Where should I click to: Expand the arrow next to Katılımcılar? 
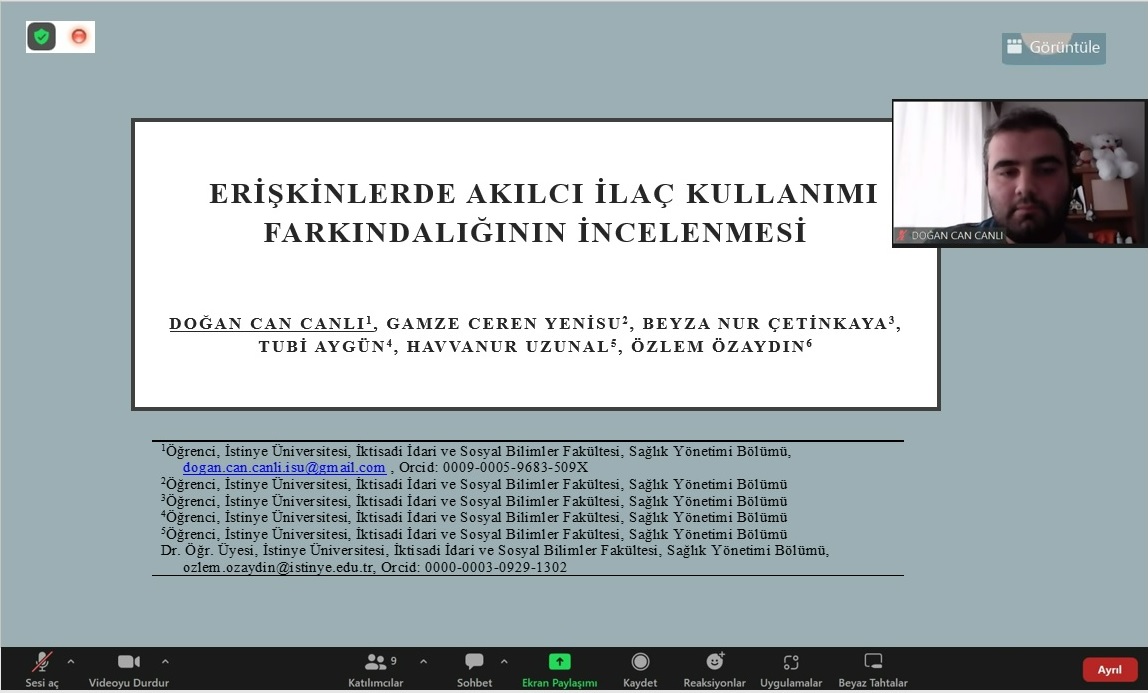click(423, 661)
